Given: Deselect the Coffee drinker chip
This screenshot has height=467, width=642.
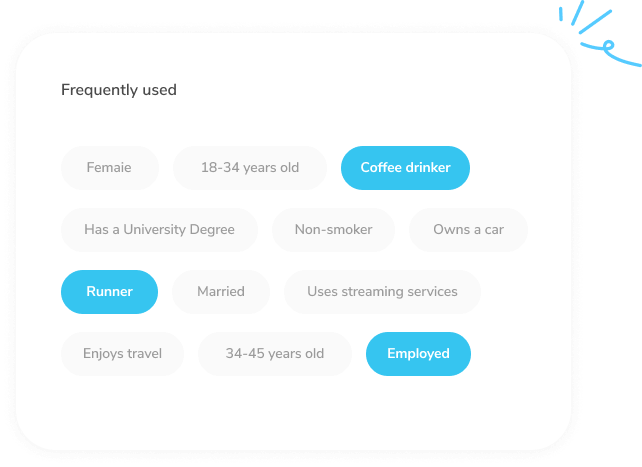Looking at the screenshot, I should (x=405, y=168).
